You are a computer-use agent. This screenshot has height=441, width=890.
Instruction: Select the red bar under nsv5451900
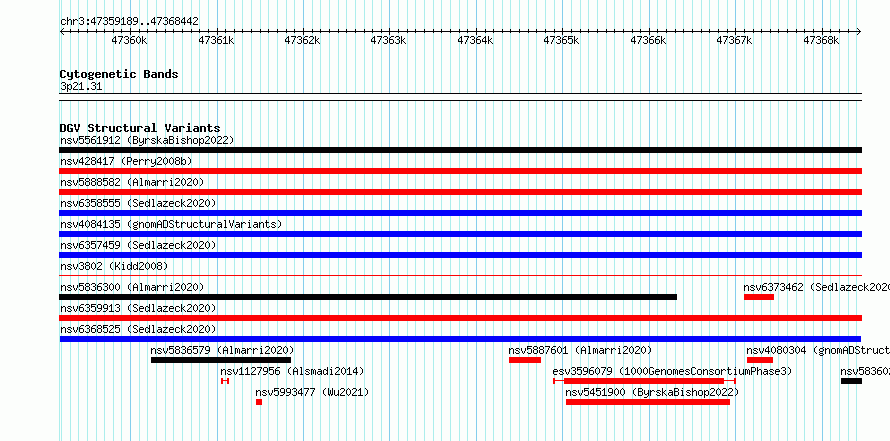648,402
